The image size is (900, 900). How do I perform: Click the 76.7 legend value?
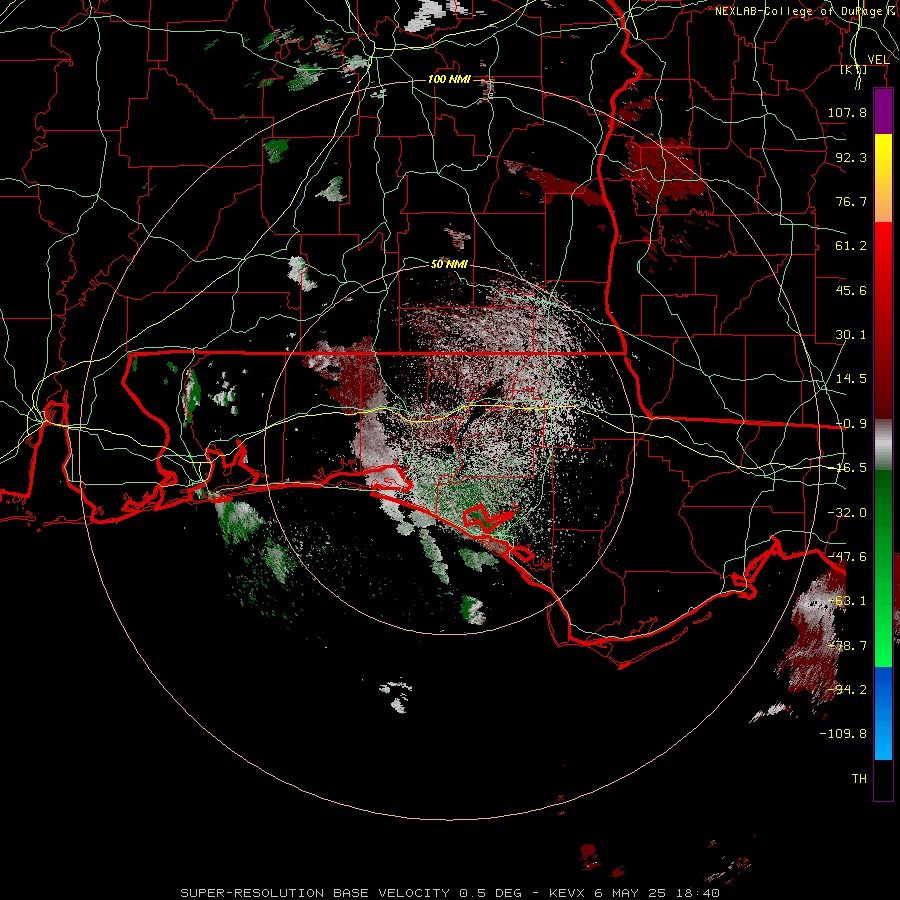(x=851, y=201)
